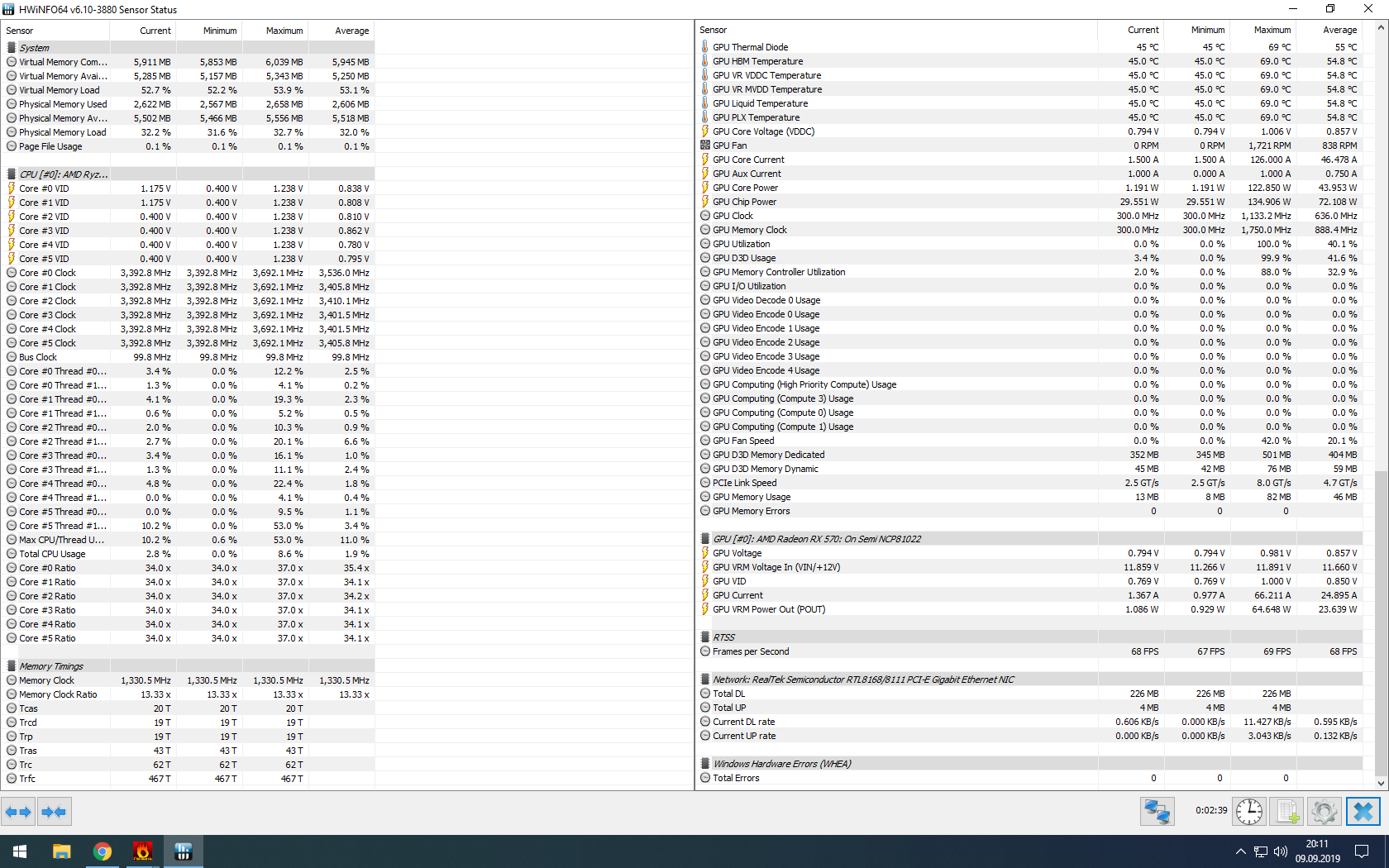Viewport: 1389px width, 868px height.
Task: Click the circle icon beside Memory Clock Ratio
Action: tap(12, 694)
